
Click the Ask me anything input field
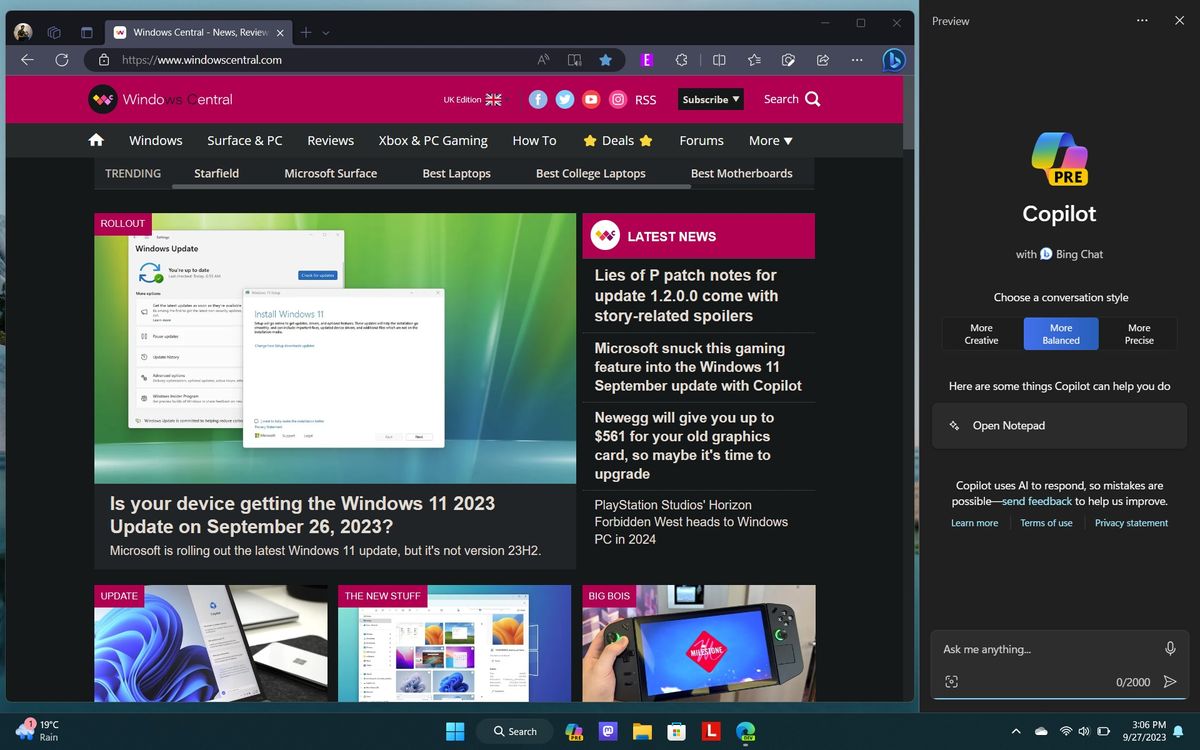coord(1030,648)
